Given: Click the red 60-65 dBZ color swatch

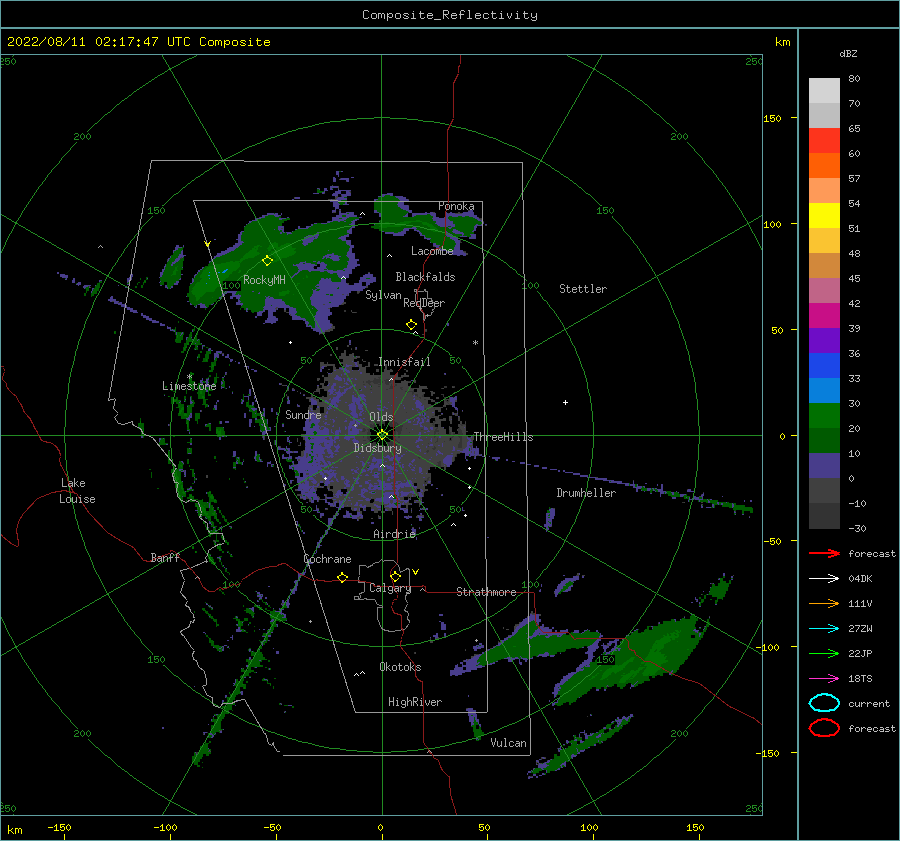Looking at the screenshot, I should click(824, 141).
